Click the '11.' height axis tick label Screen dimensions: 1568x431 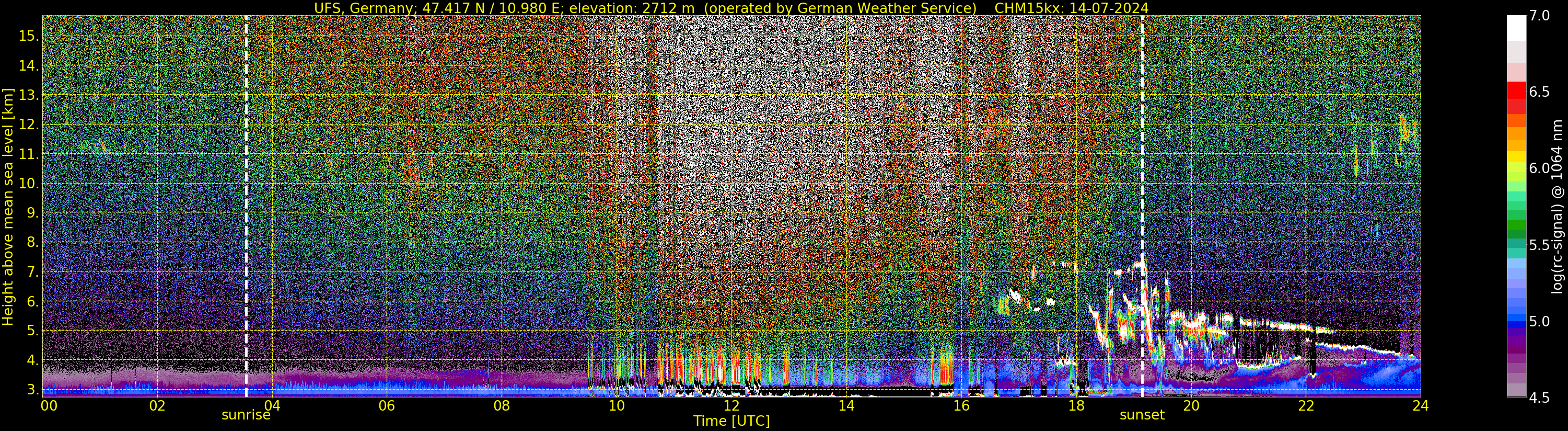(x=28, y=154)
